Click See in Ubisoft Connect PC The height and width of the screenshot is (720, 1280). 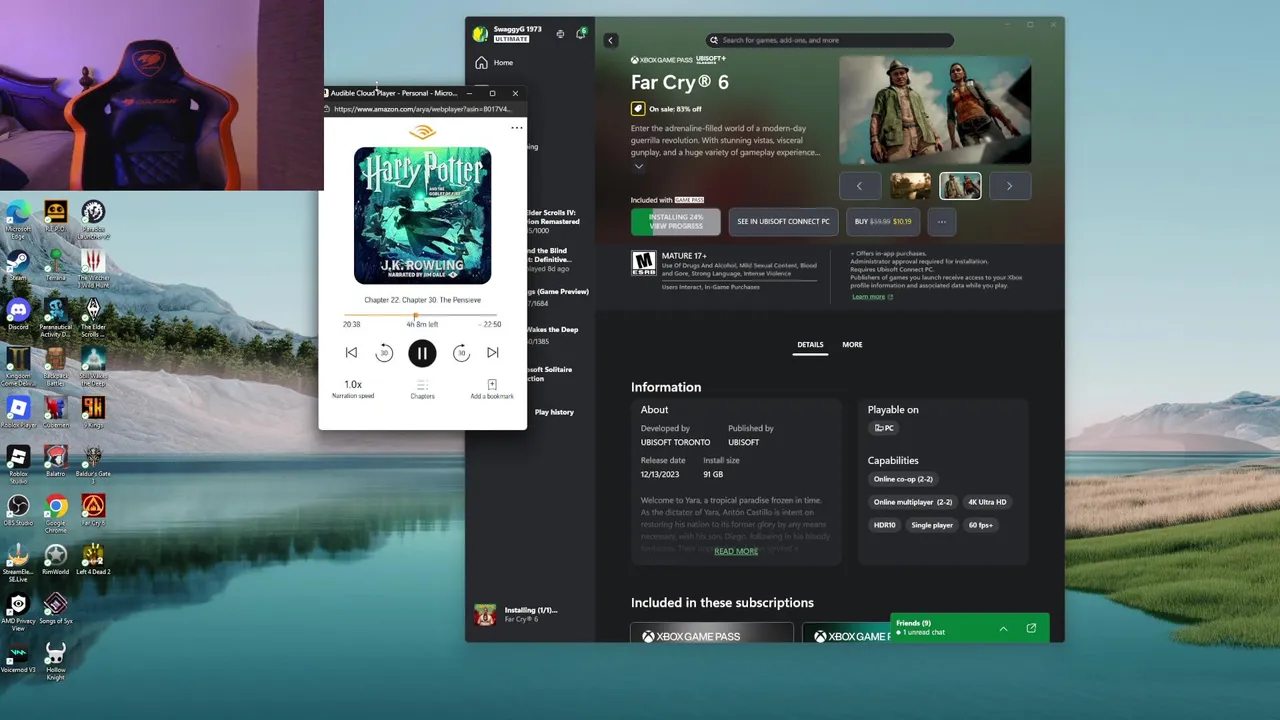pyautogui.click(x=783, y=221)
